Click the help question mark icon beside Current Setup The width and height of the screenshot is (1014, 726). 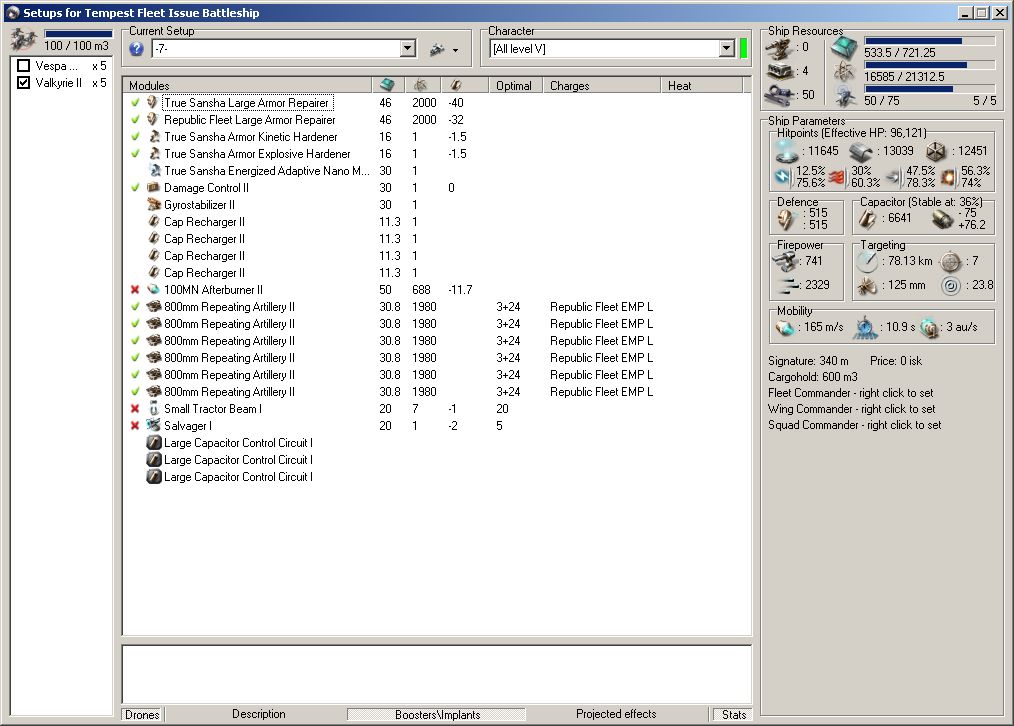tap(136, 48)
